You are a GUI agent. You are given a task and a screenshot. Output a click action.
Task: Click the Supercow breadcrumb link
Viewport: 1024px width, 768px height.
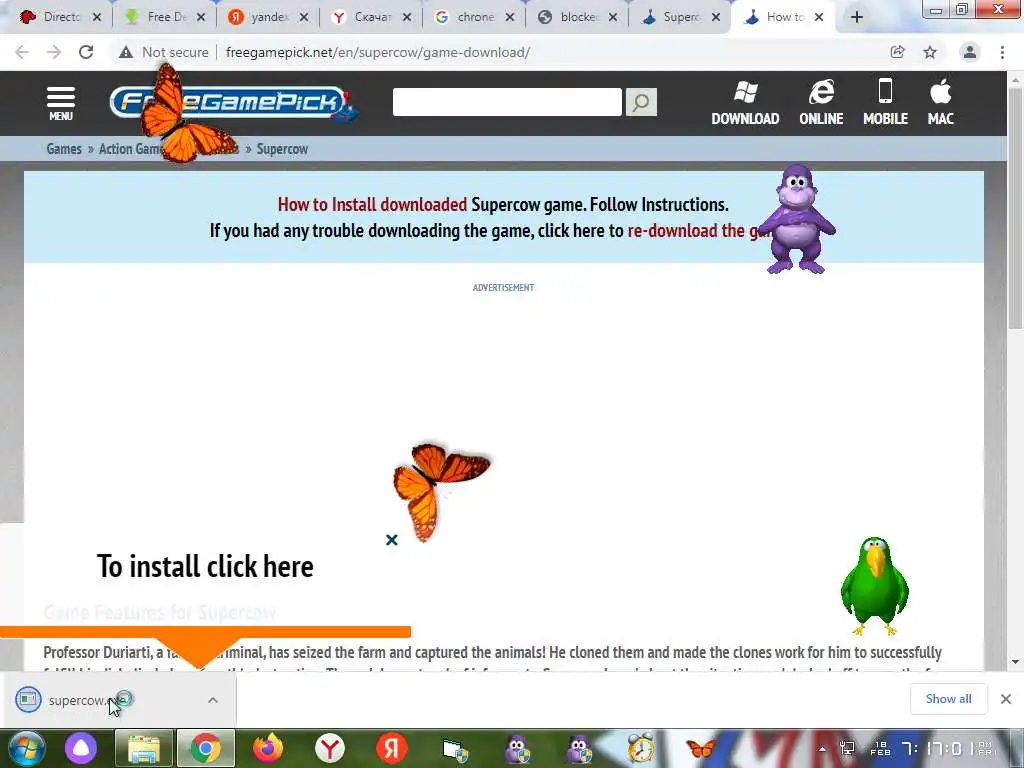282,149
